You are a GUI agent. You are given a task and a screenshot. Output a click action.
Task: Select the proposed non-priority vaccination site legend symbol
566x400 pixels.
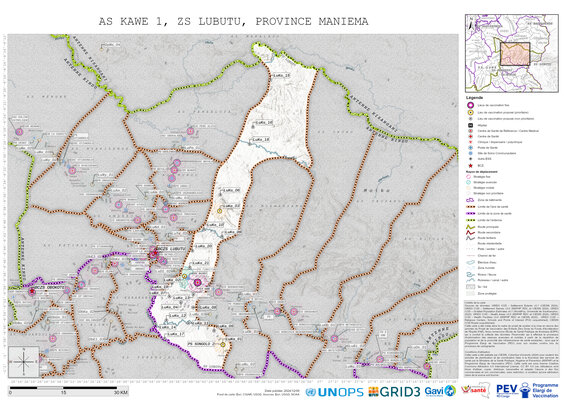[470, 119]
